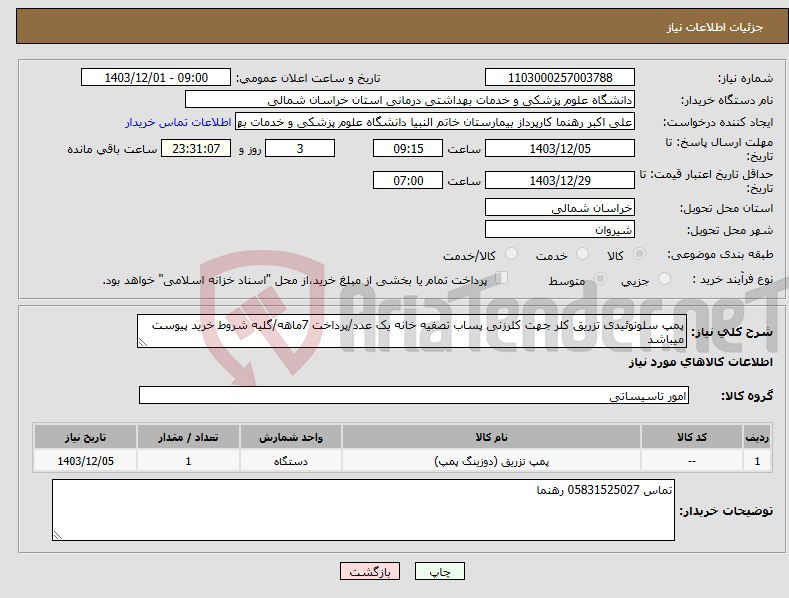The image size is (789, 598).
Task: Select the خدمت radio button
Action: (x=582, y=254)
